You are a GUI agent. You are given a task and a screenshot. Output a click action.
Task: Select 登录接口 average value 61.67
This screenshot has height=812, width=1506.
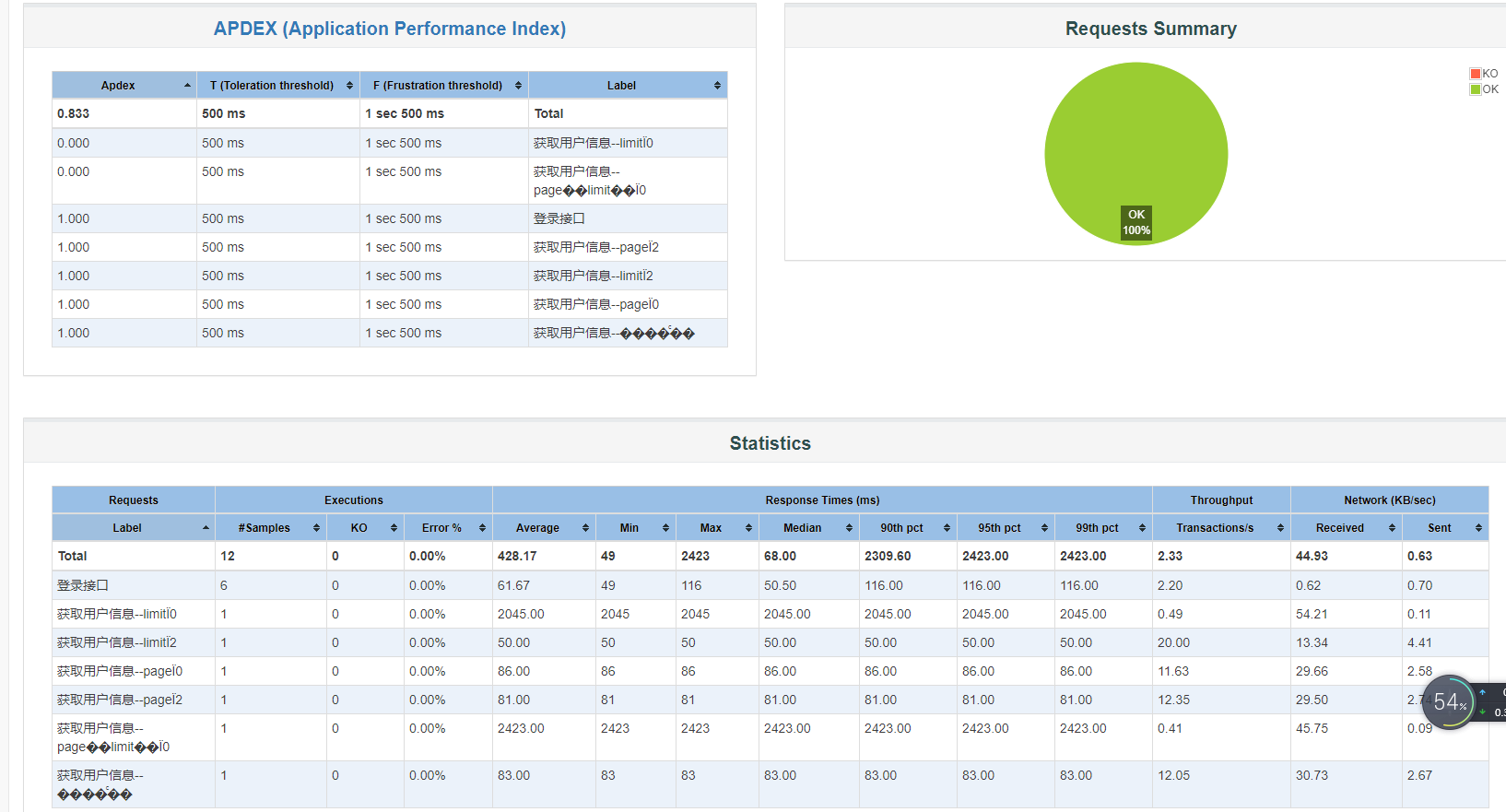513,585
